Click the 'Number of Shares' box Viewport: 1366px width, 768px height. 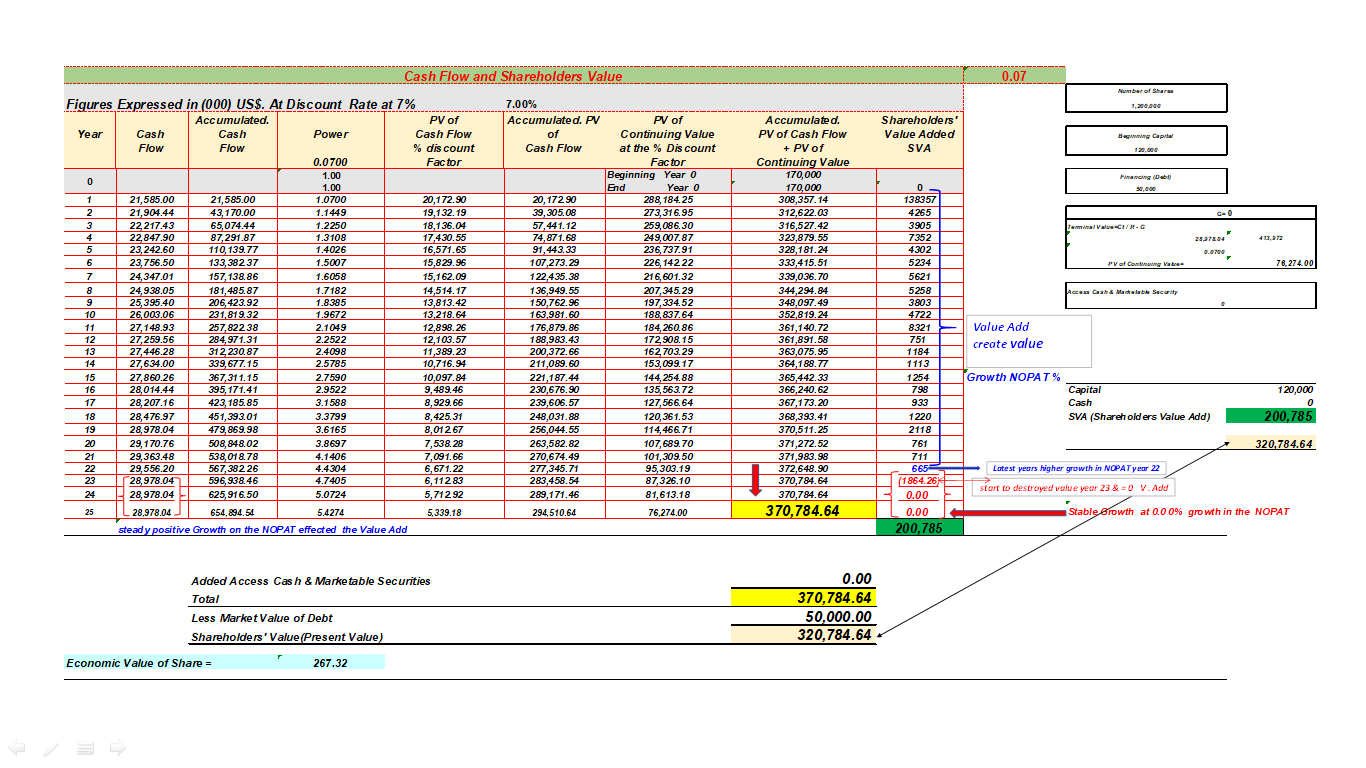(x=1146, y=98)
